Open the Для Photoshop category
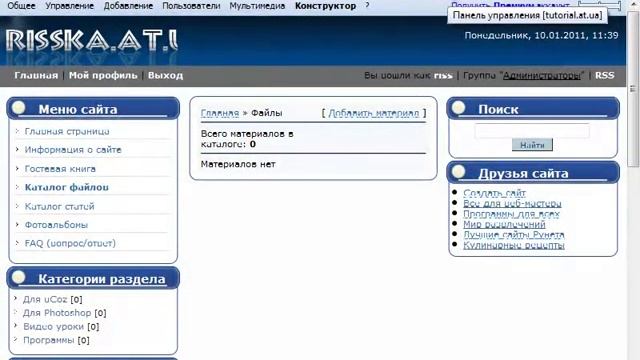640x360 pixels. [x=57, y=313]
